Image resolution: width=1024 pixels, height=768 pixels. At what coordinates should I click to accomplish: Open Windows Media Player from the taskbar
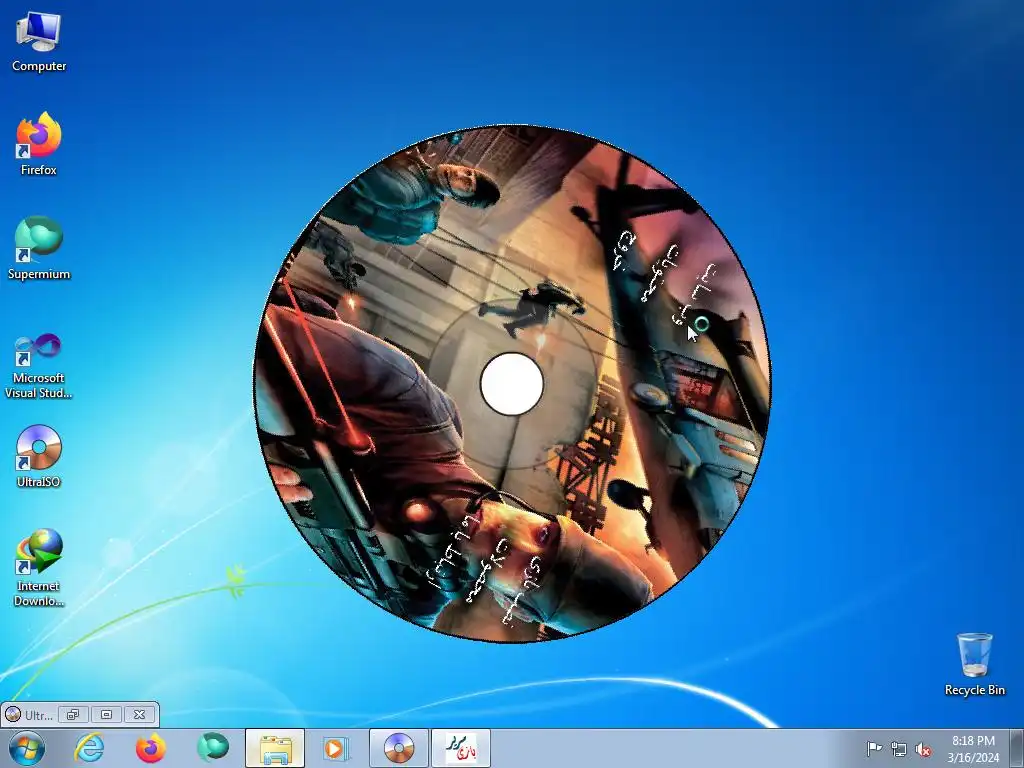336,748
